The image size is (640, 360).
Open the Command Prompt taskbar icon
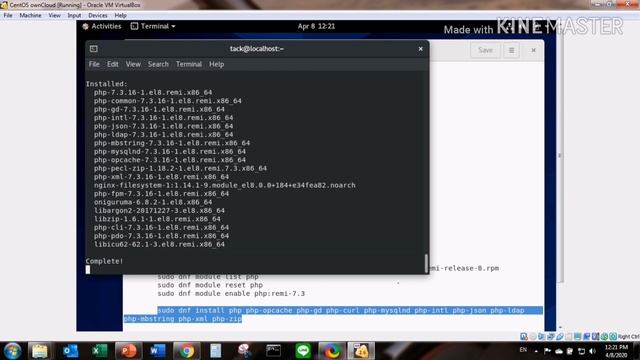[273, 351]
